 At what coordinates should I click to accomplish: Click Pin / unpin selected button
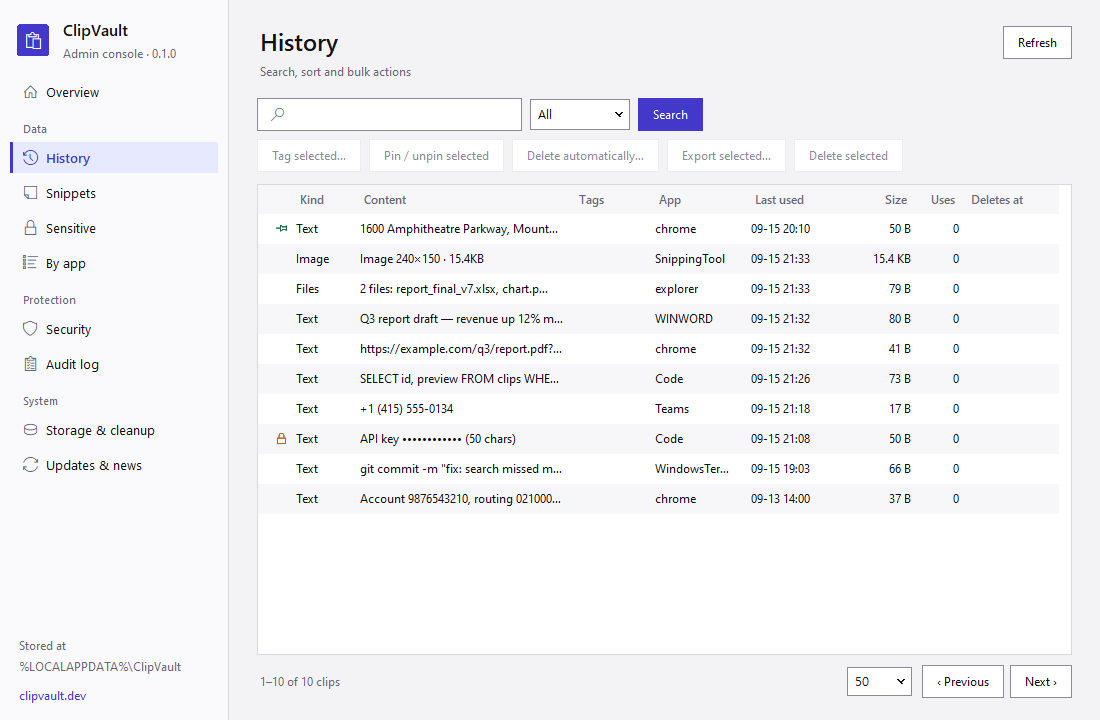[x=436, y=156]
